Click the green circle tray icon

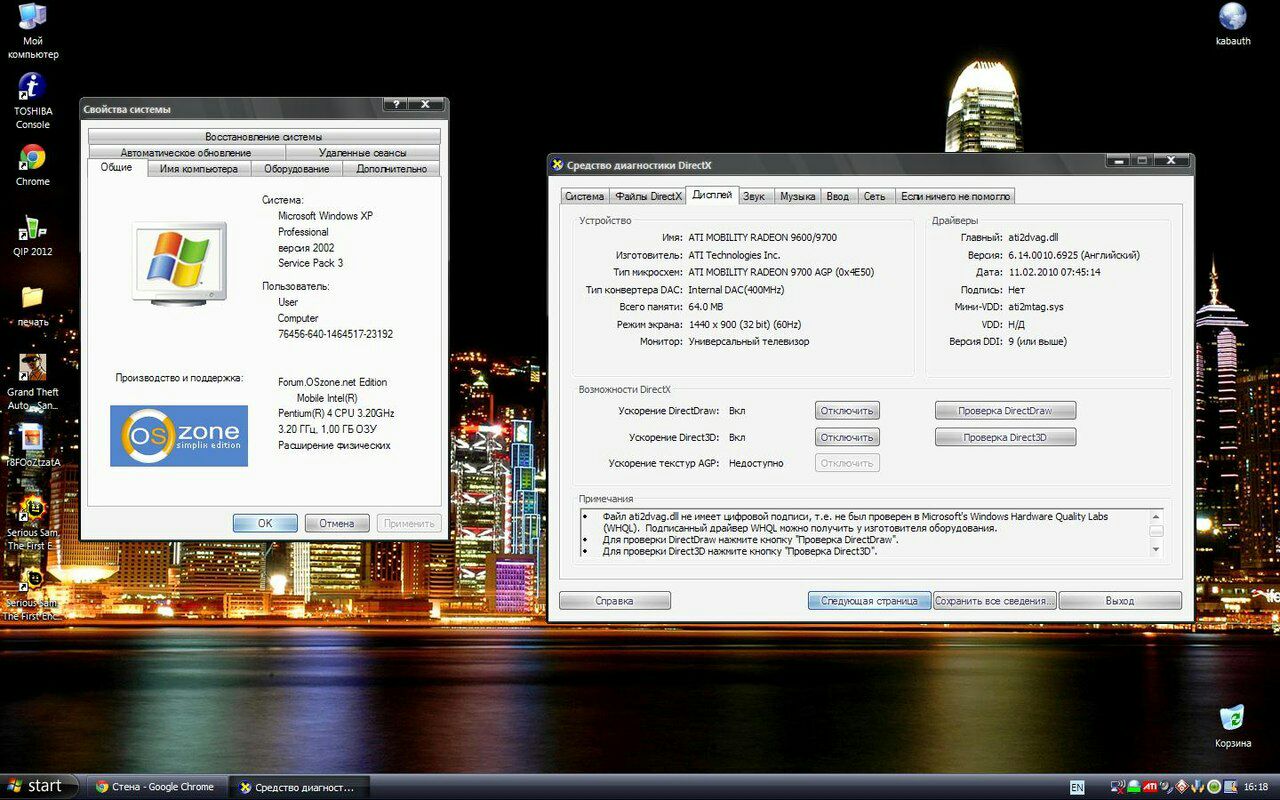1214,787
